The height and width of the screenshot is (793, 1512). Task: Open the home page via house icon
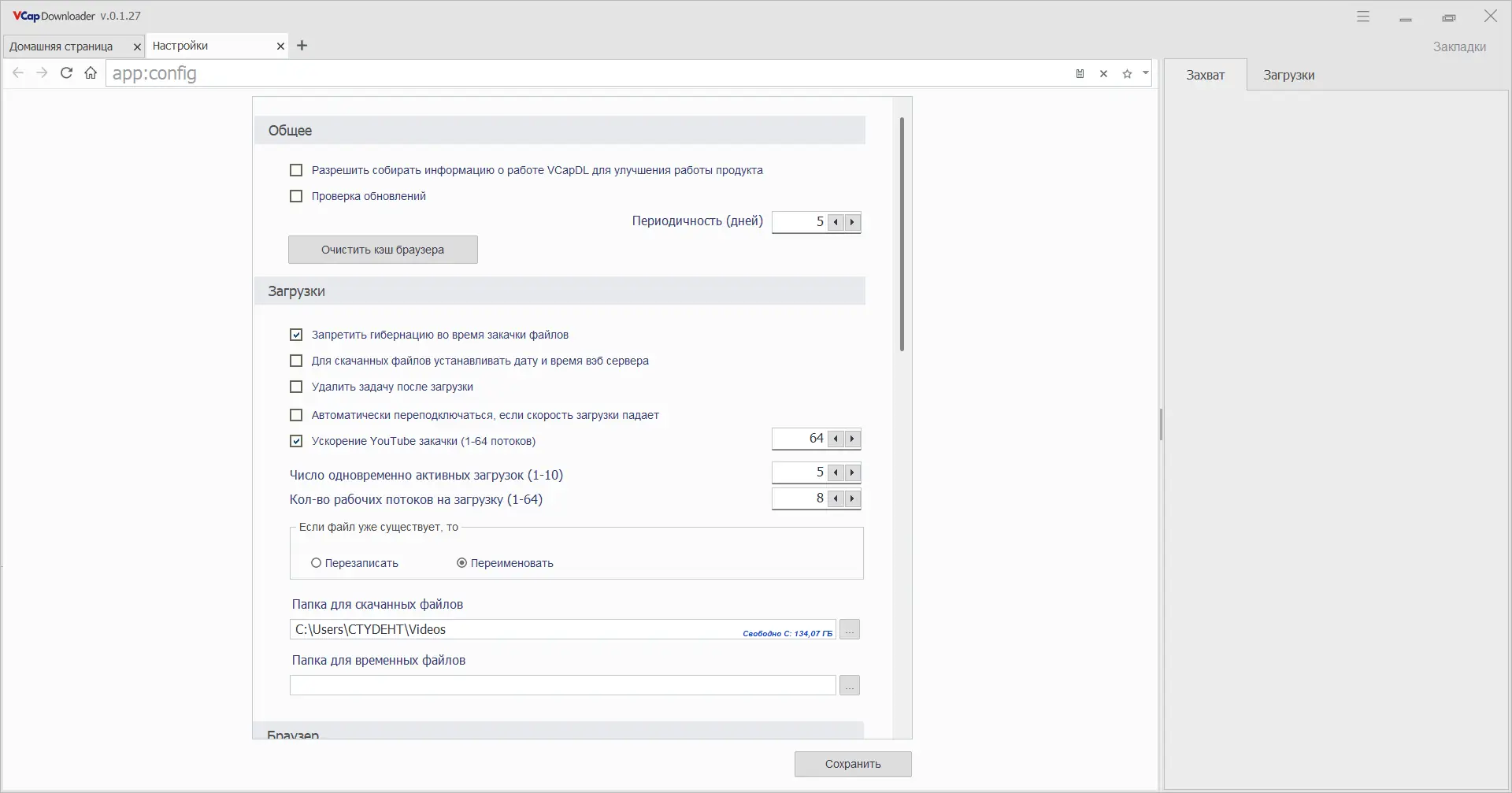point(91,73)
